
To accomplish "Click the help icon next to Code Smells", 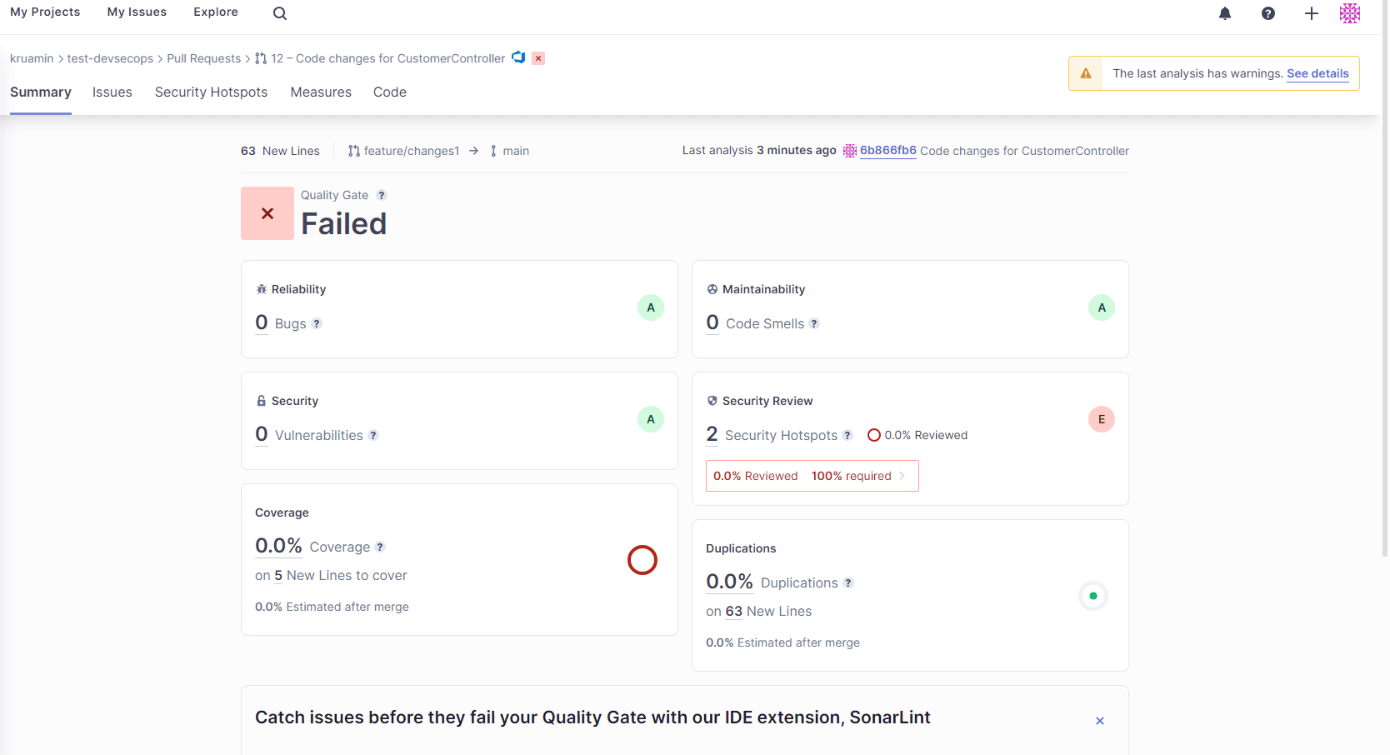I will tap(814, 324).
